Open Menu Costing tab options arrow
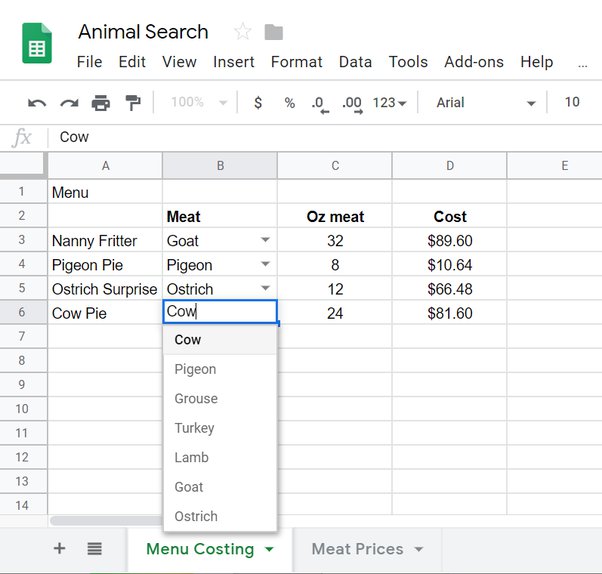The height and width of the screenshot is (574, 602). point(270,549)
